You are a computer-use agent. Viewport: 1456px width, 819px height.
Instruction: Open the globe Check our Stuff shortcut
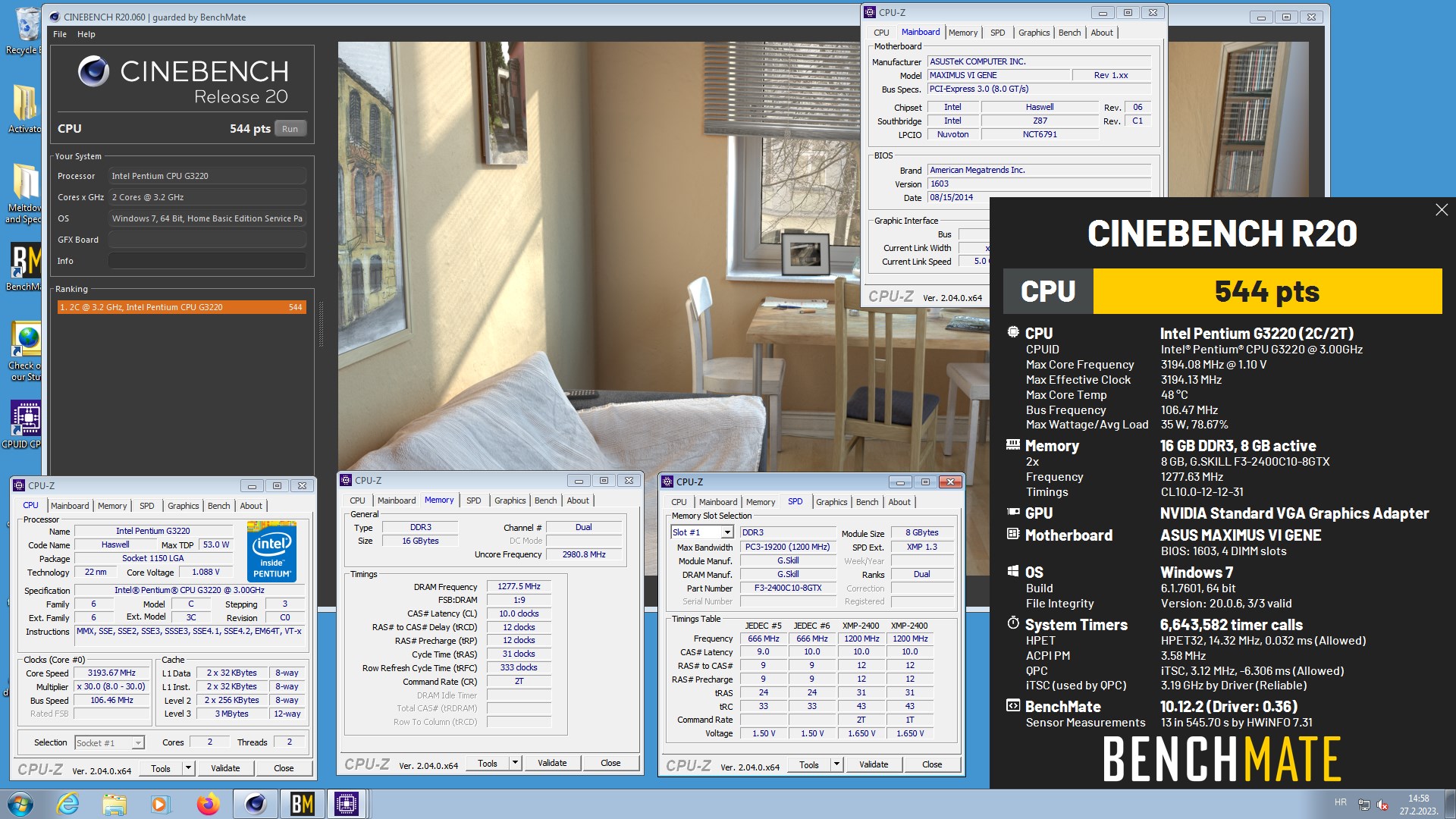(x=25, y=351)
